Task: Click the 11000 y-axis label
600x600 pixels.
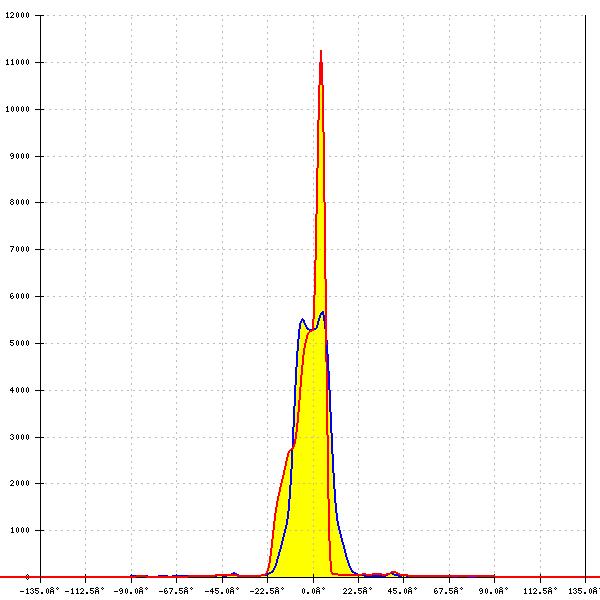Action: 17,62
